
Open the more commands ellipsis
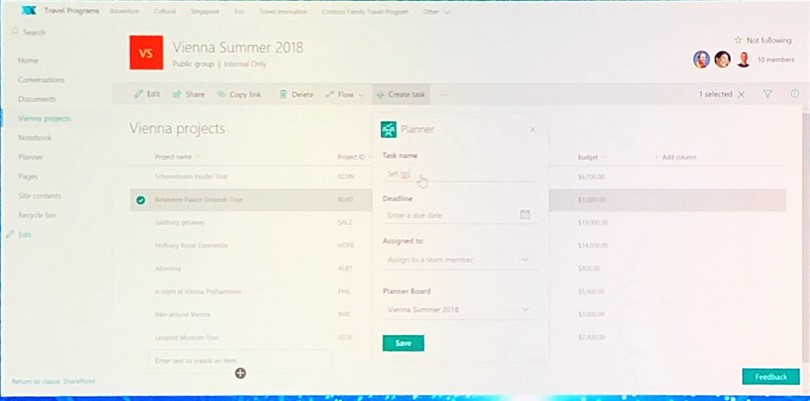[x=443, y=95]
